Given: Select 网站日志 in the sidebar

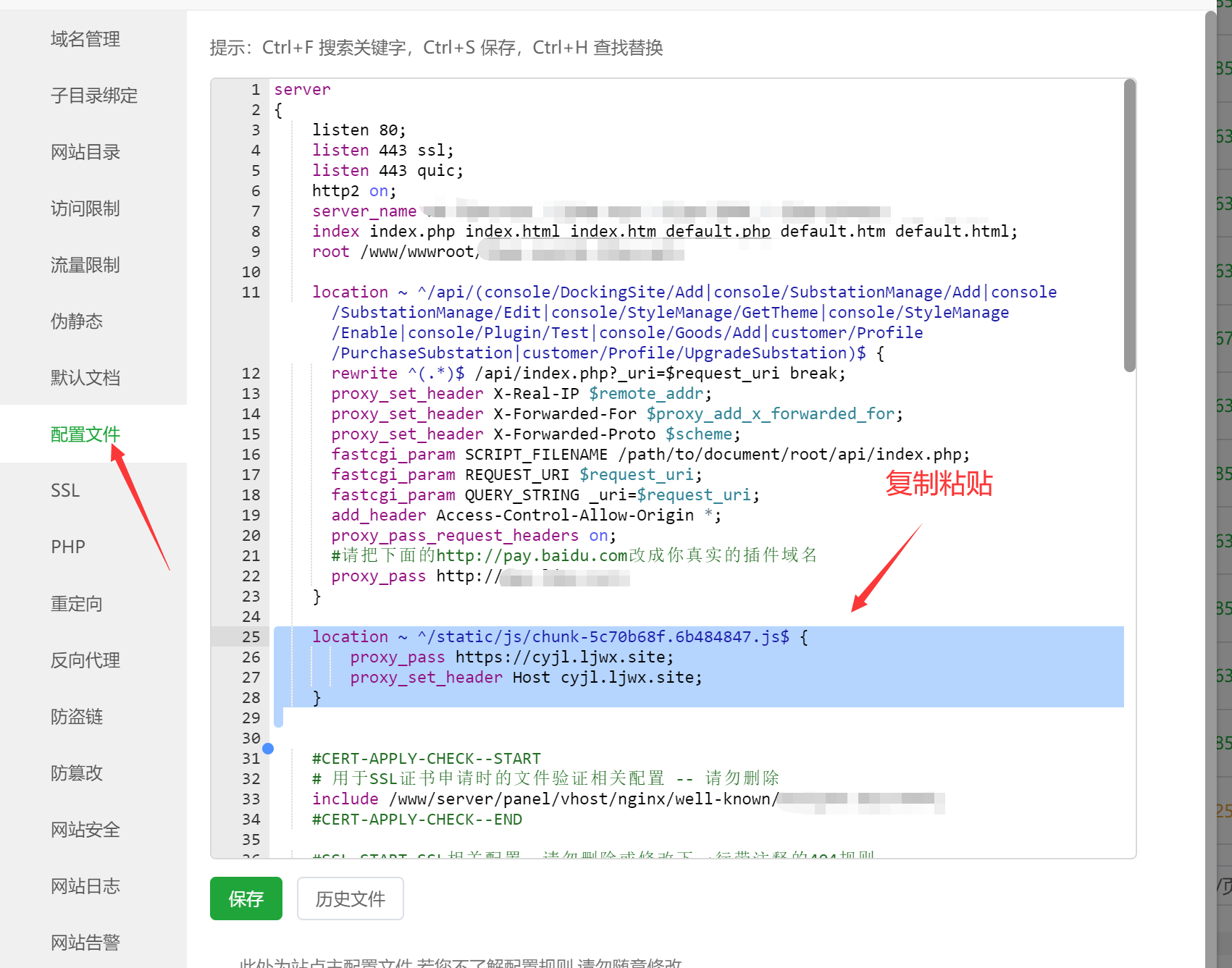Looking at the screenshot, I should click(x=85, y=886).
